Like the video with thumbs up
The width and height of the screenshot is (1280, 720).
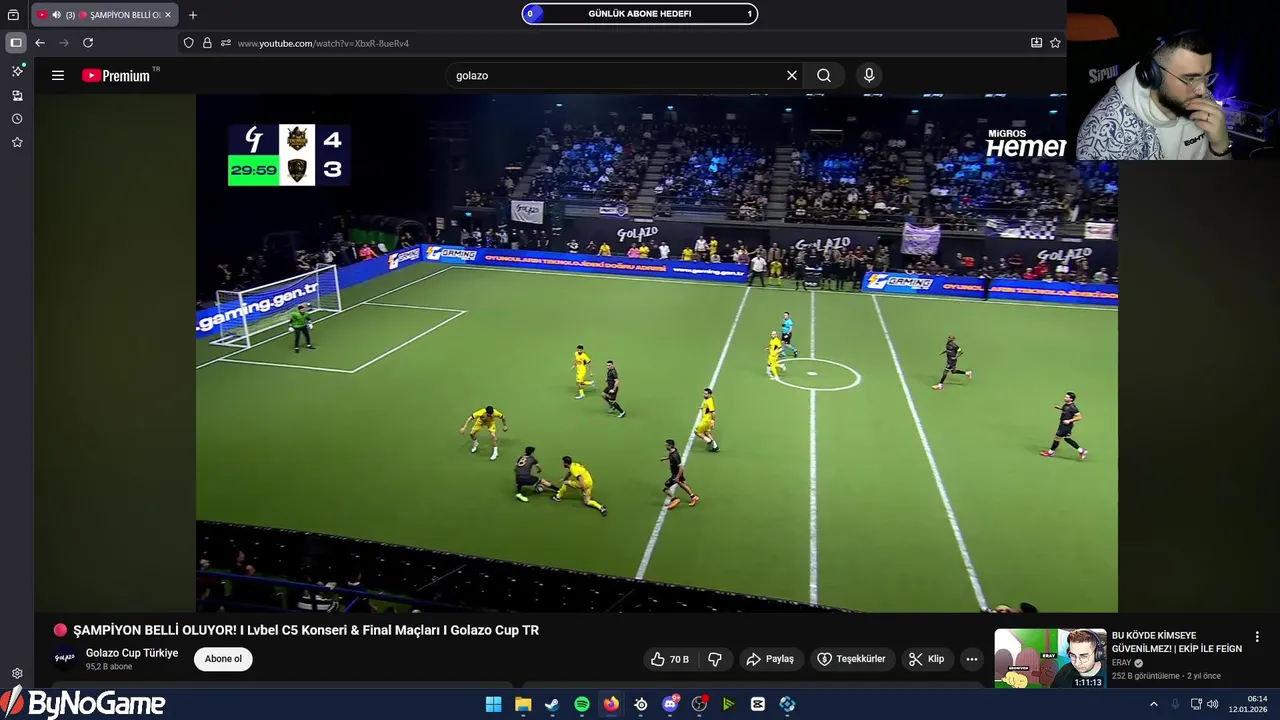669,659
